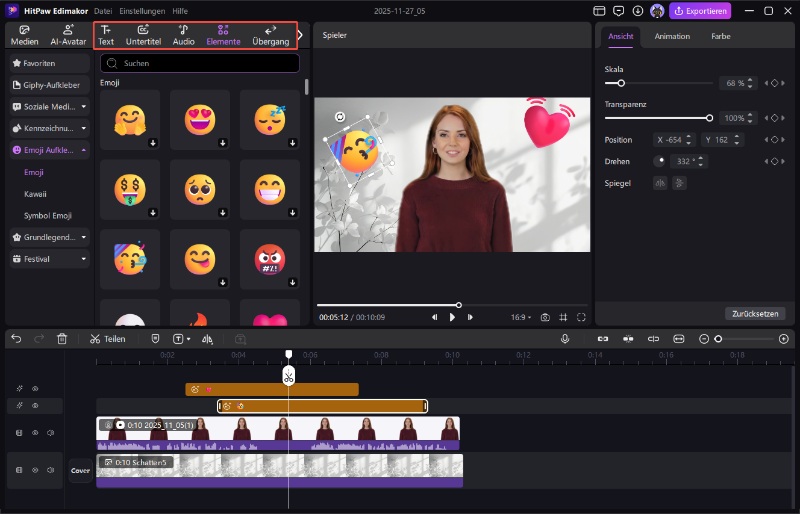
Task: Take a snapshot with the camera icon
Action: coord(545,317)
